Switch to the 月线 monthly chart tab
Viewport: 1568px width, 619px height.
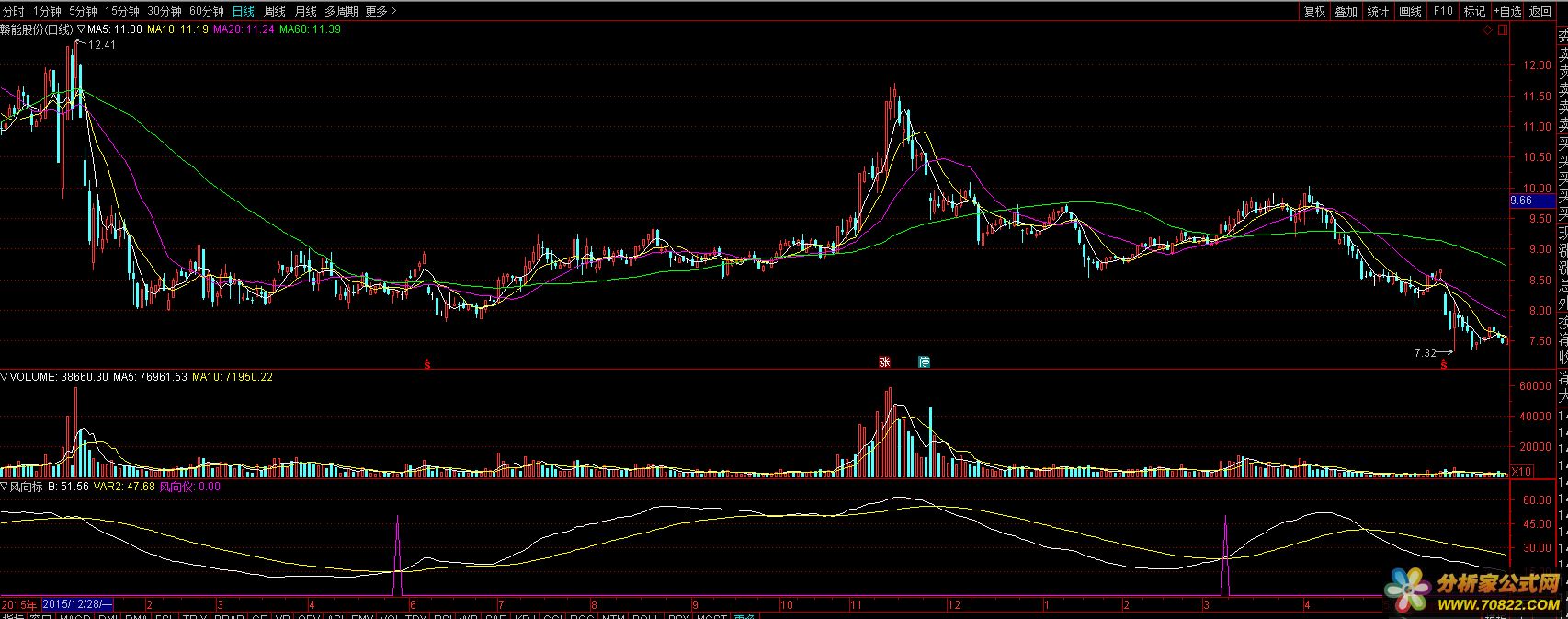click(305, 11)
